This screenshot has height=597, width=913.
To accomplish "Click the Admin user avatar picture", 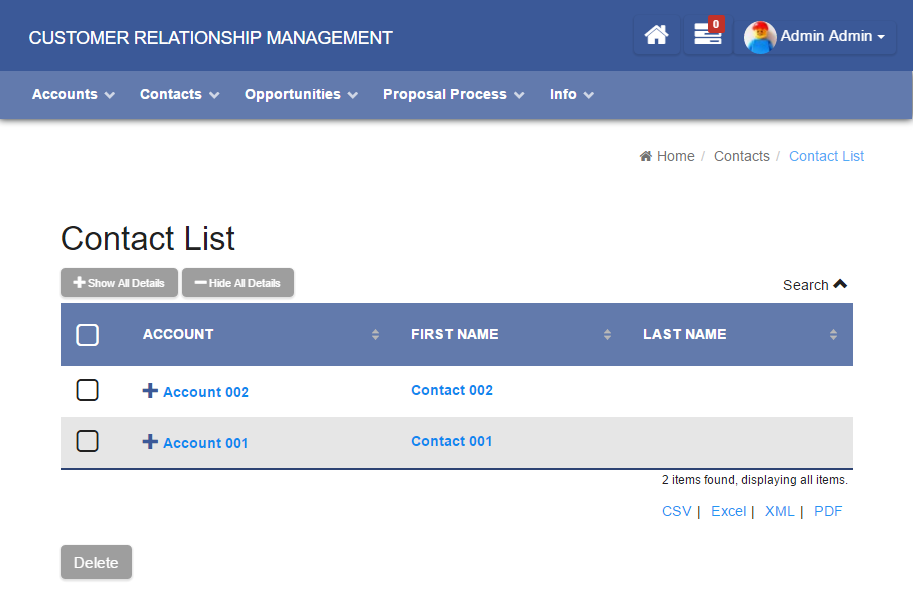I will pos(760,37).
